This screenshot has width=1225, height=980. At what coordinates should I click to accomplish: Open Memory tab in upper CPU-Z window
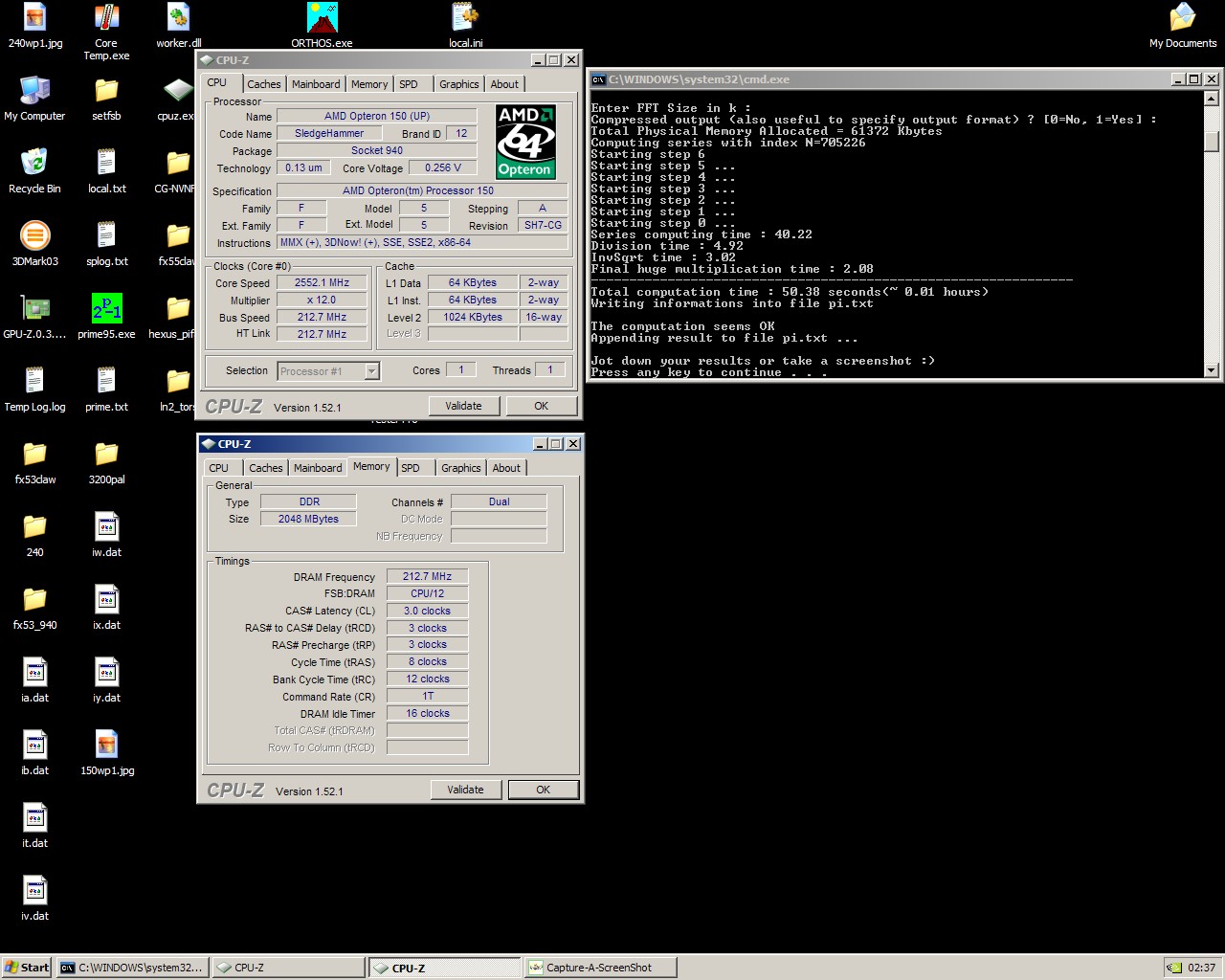(369, 84)
